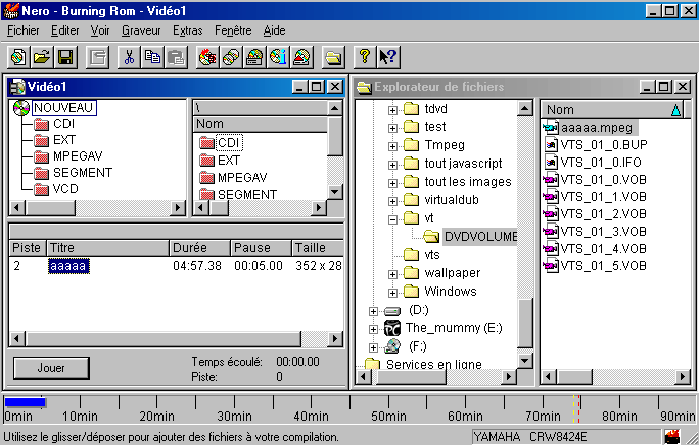The height and width of the screenshot is (446, 700).
Task: Select the aaaaa track title
Action: click(69, 266)
